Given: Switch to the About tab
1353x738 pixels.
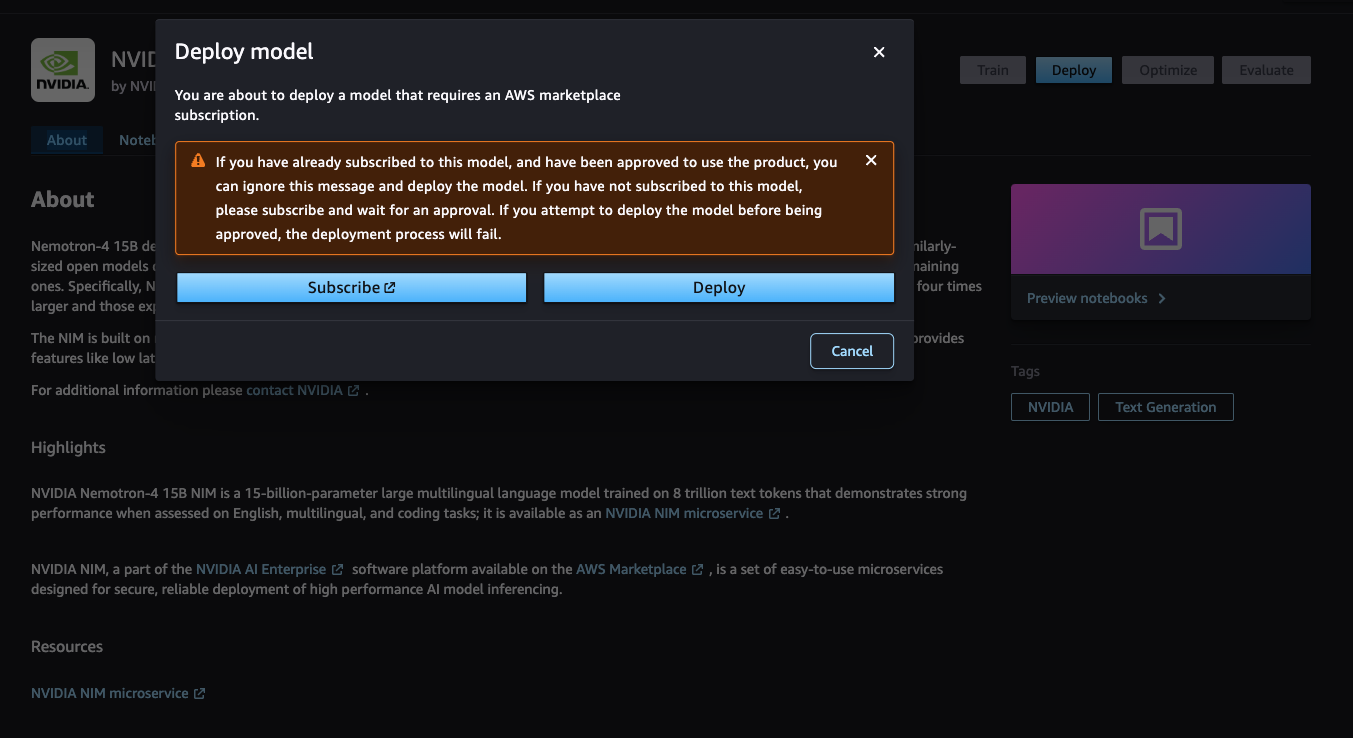Looking at the screenshot, I should pos(67,140).
